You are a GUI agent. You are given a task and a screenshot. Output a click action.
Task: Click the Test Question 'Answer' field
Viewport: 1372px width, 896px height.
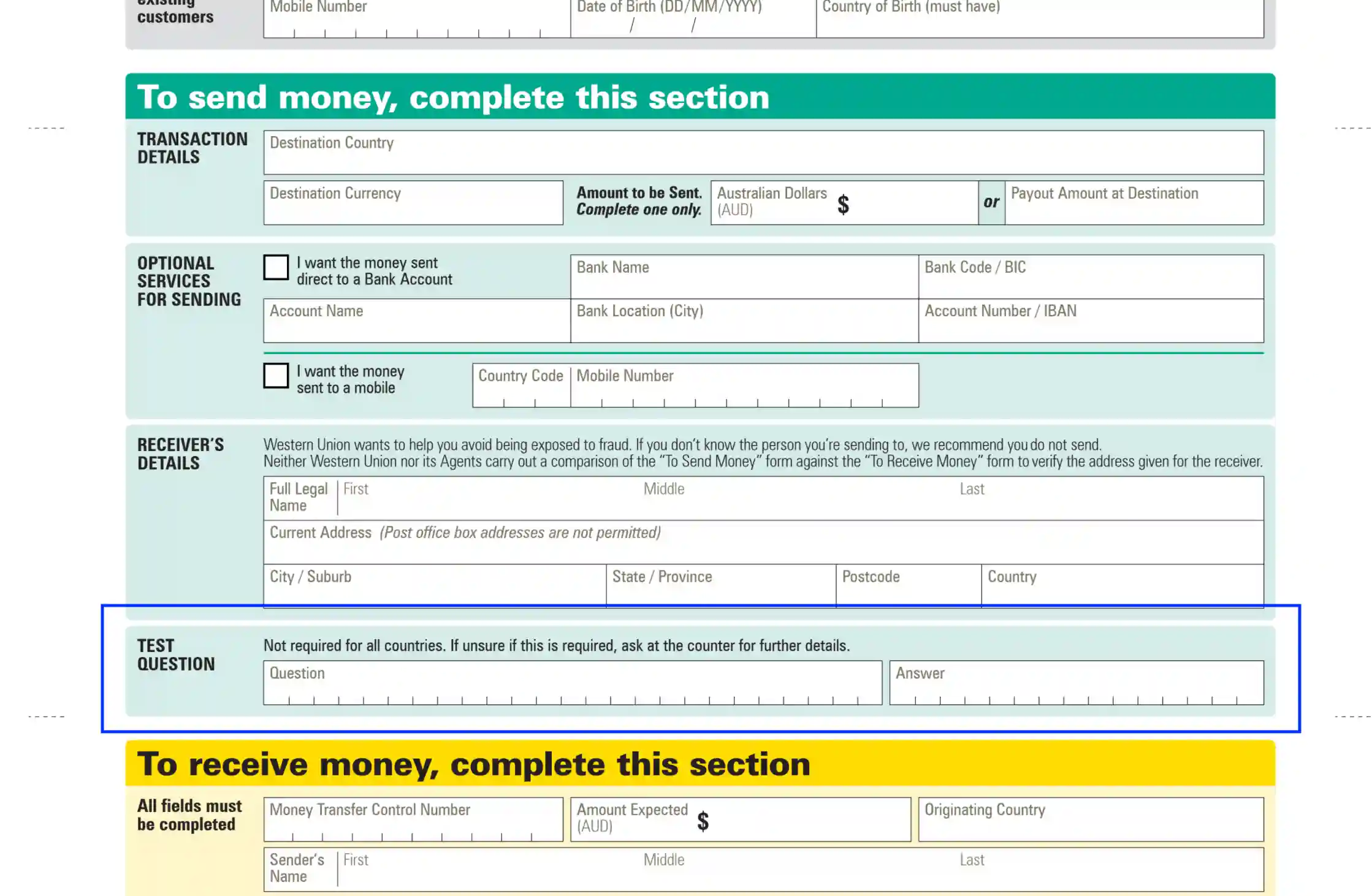tap(1077, 683)
